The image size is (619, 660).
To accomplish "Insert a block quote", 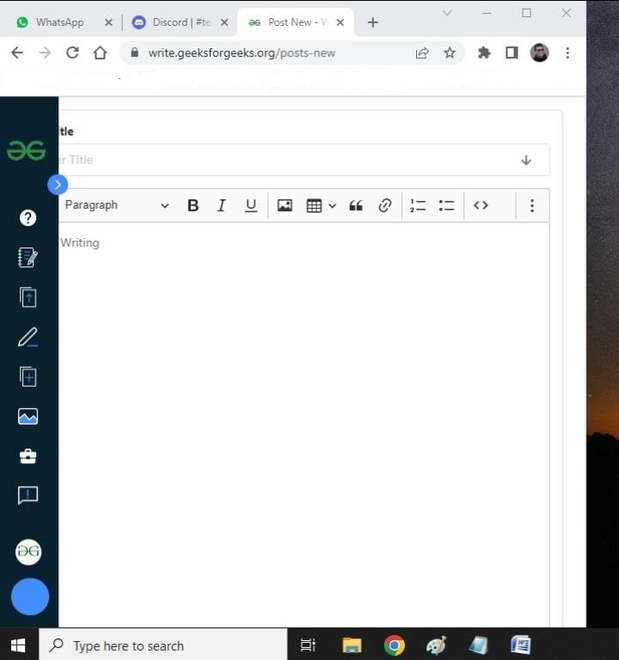I will pos(356,205).
